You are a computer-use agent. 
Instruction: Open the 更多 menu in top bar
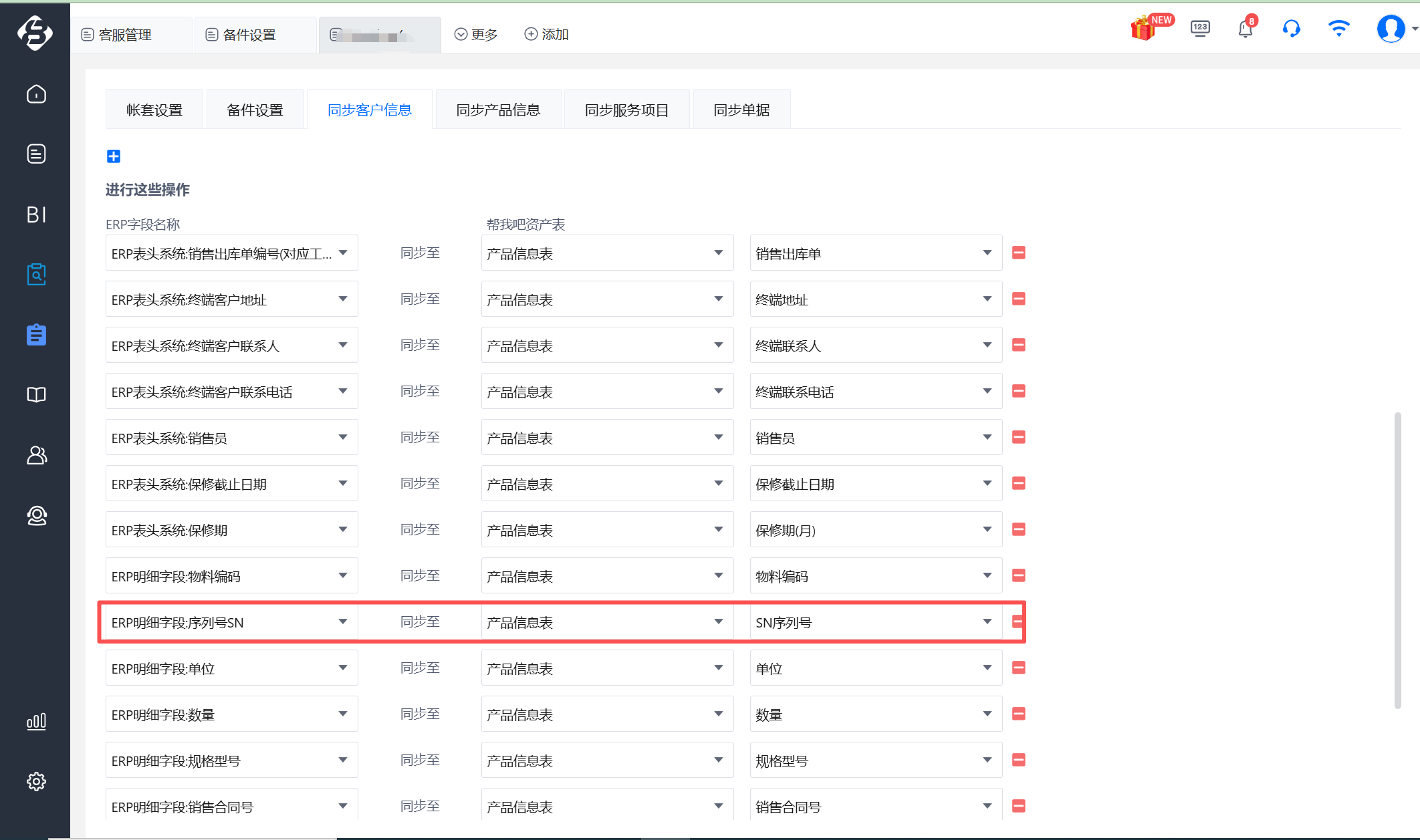pos(476,34)
